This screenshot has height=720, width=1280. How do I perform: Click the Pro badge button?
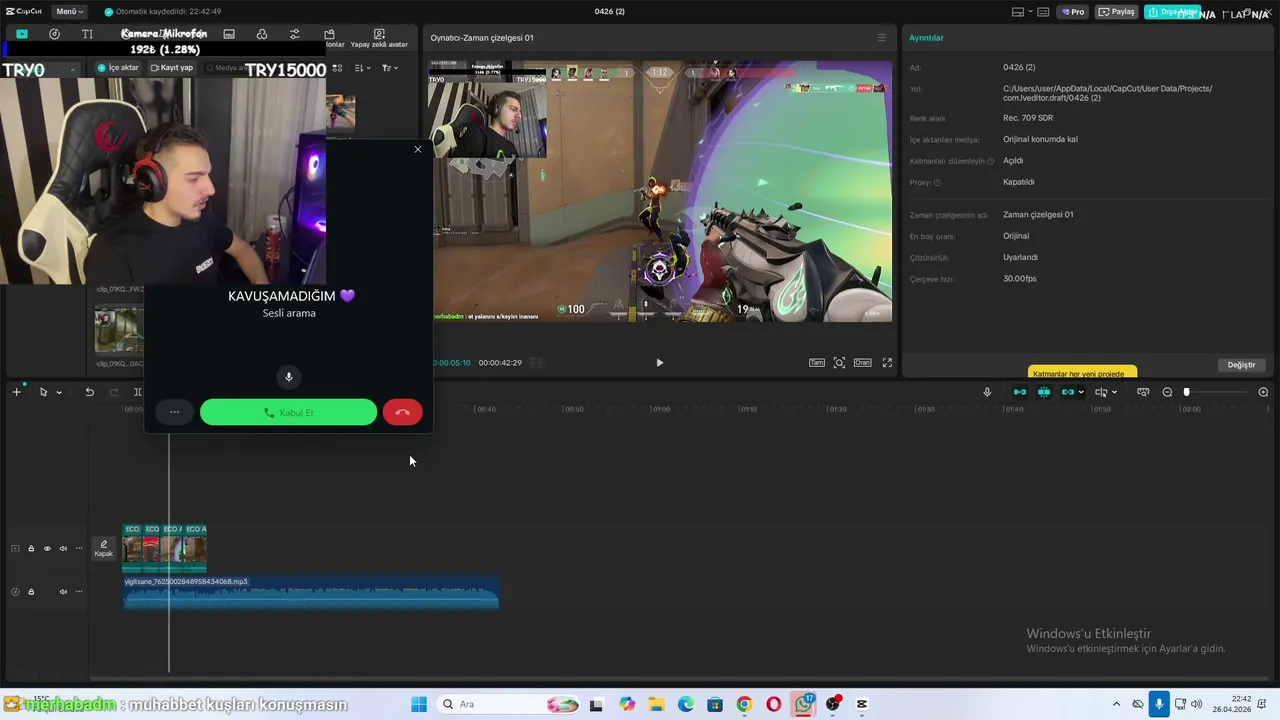click(1074, 12)
